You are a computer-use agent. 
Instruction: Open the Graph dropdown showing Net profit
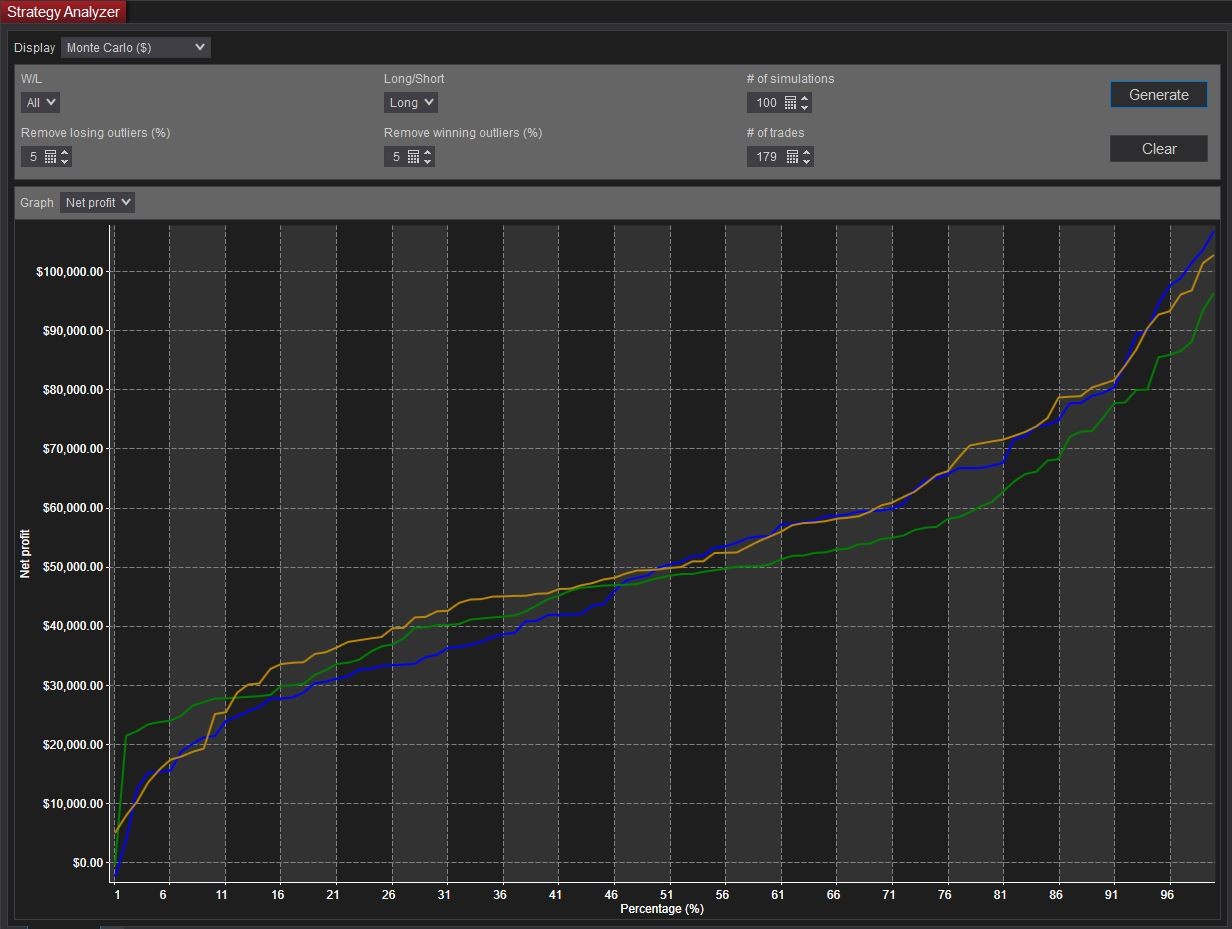point(97,202)
